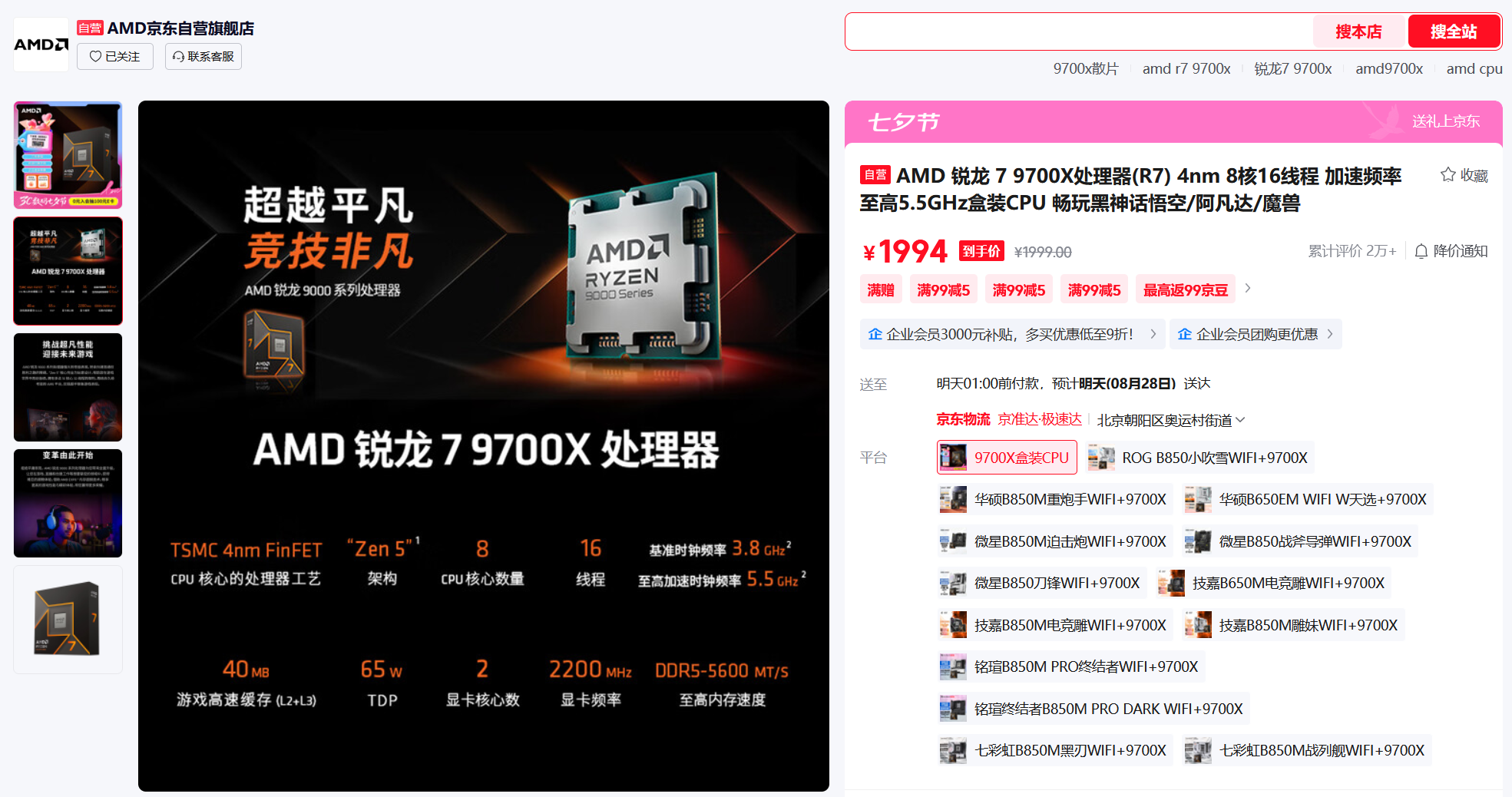Click the 收藏 star favorite icon
The height and width of the screenshot is (797, 1512).
coord(1448,175)
